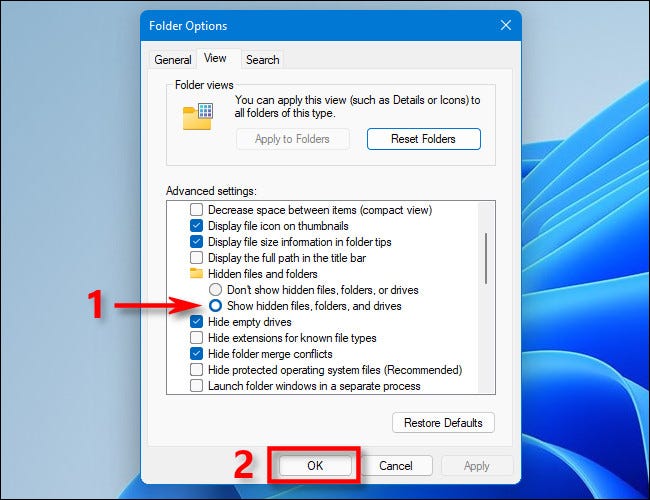Select Show hidden files, folders, and drives
The width and height of the screenshot is (650, 500).
tap(216, 305)
